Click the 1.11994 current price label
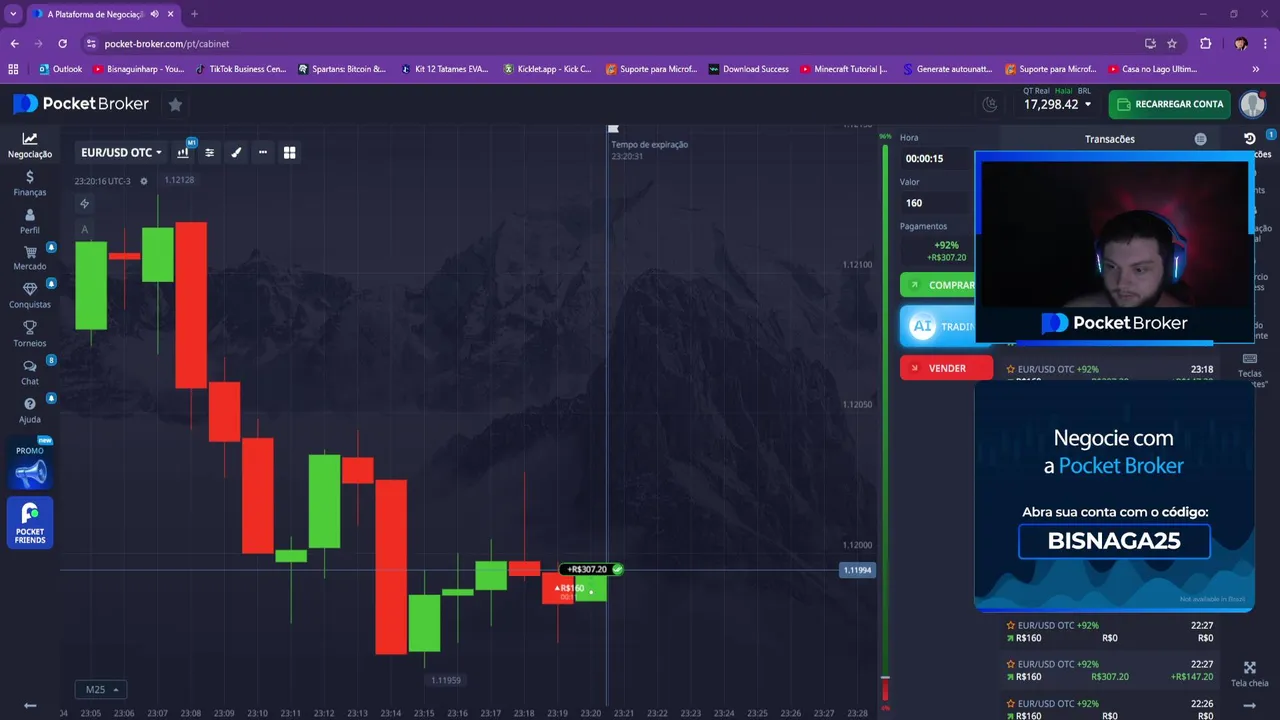The width and height of the screenshot is (1280, 720). 857,570
